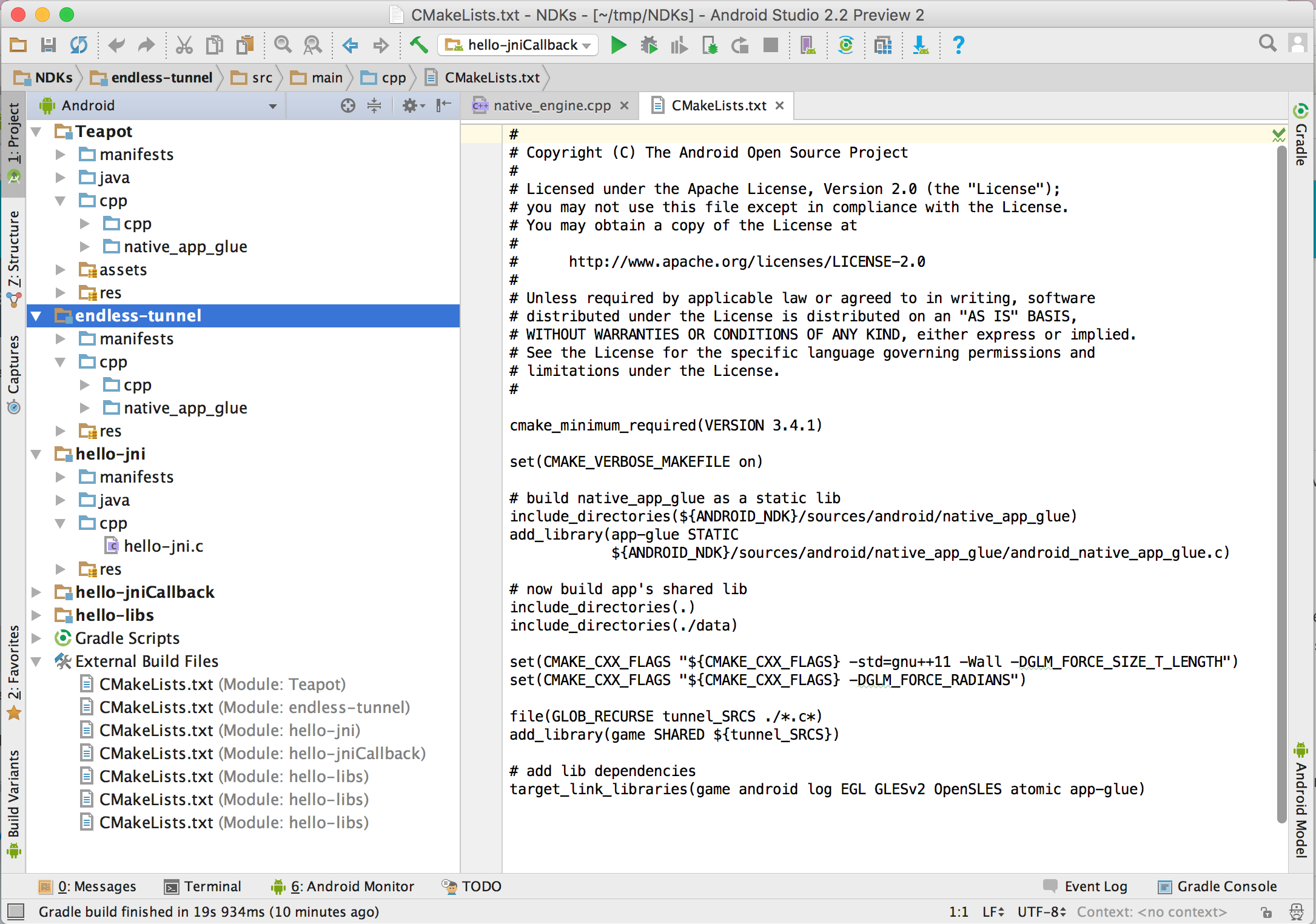
Task: Click the Find magnifier icon
Action: (x=283, y=45)
